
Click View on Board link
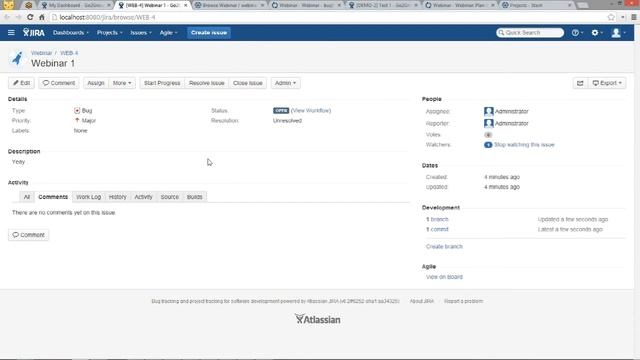pos(444,277)
